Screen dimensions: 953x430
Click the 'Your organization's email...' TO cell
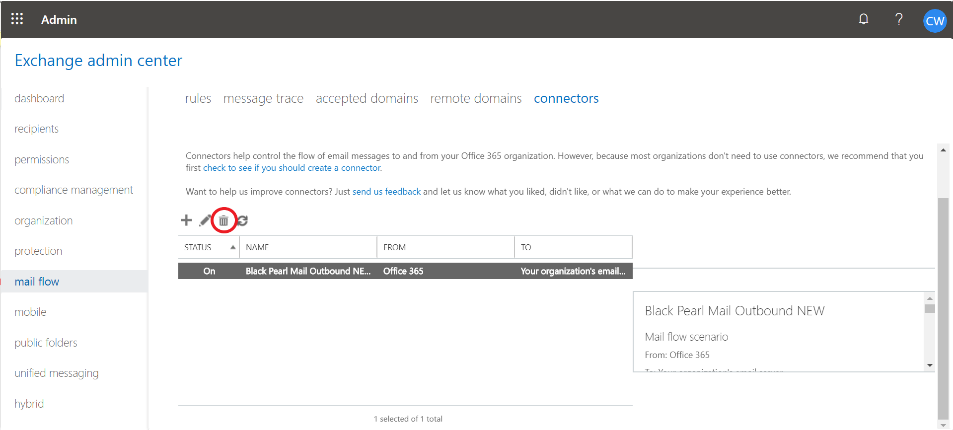(573, 271)
